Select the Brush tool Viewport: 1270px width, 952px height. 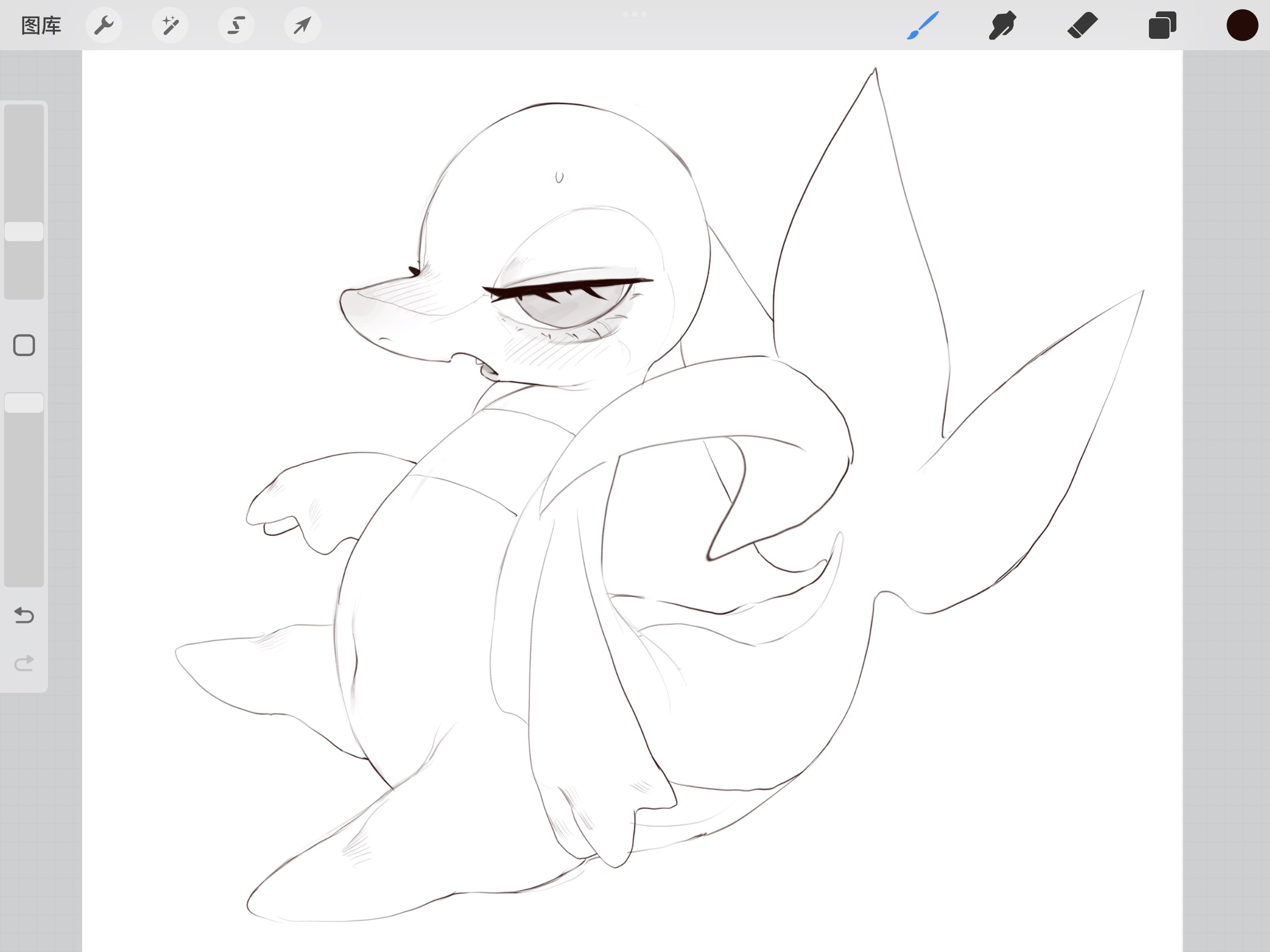click(x=923, y=26)
